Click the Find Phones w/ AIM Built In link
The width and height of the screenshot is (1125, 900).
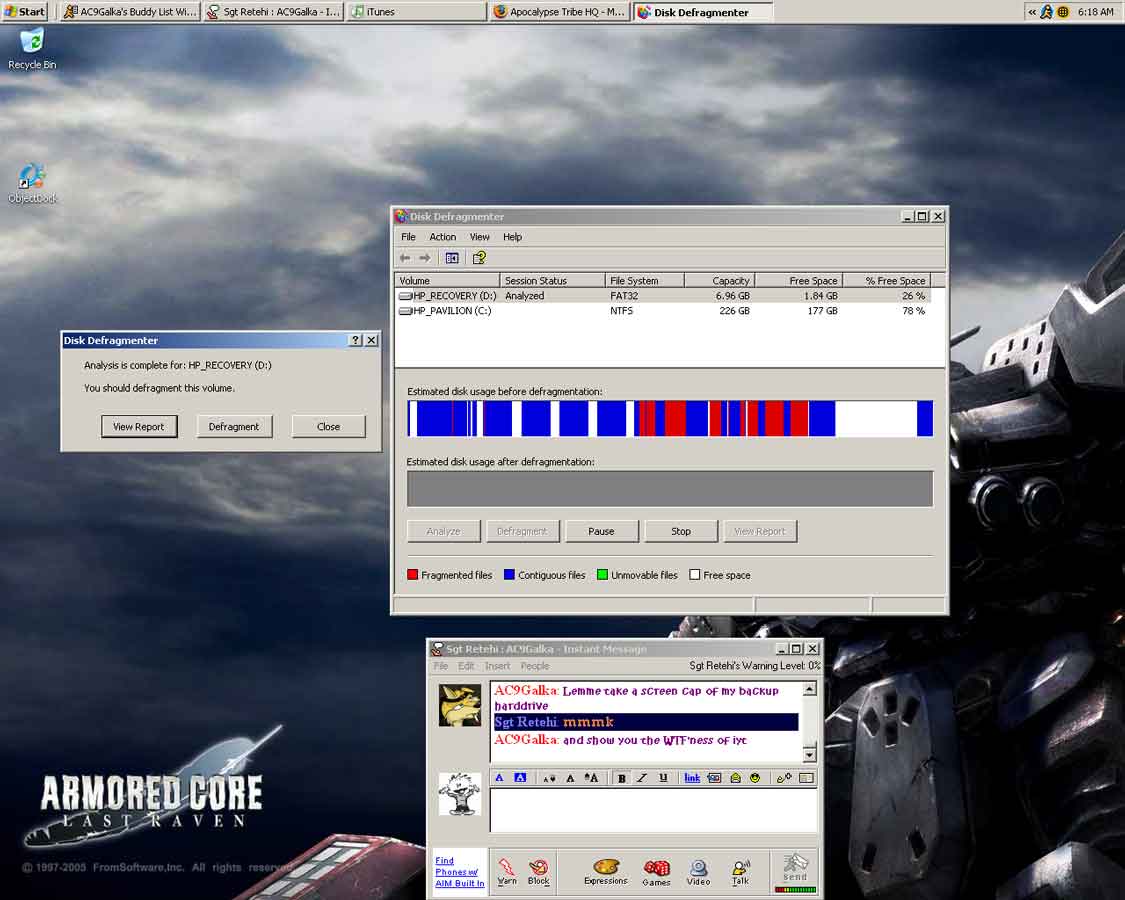(459, 872)
